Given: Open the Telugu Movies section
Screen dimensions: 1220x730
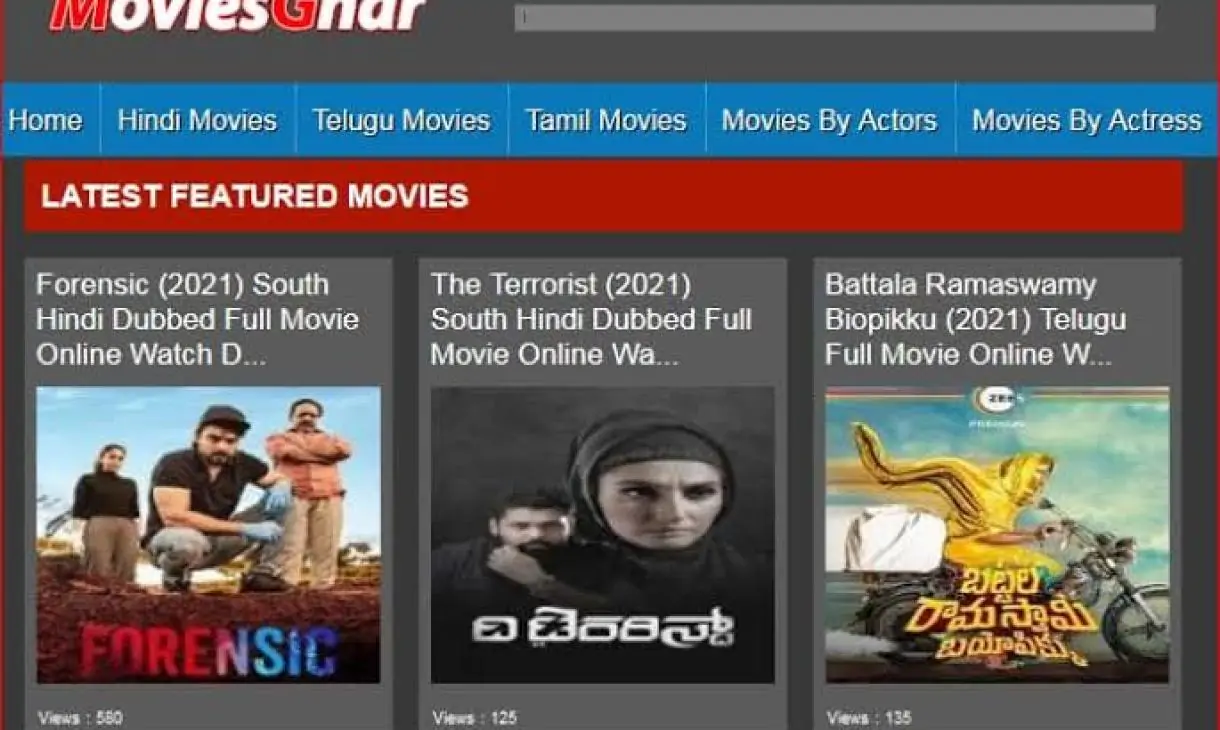Looking at the screenshot, I should (x=401, y=121).
